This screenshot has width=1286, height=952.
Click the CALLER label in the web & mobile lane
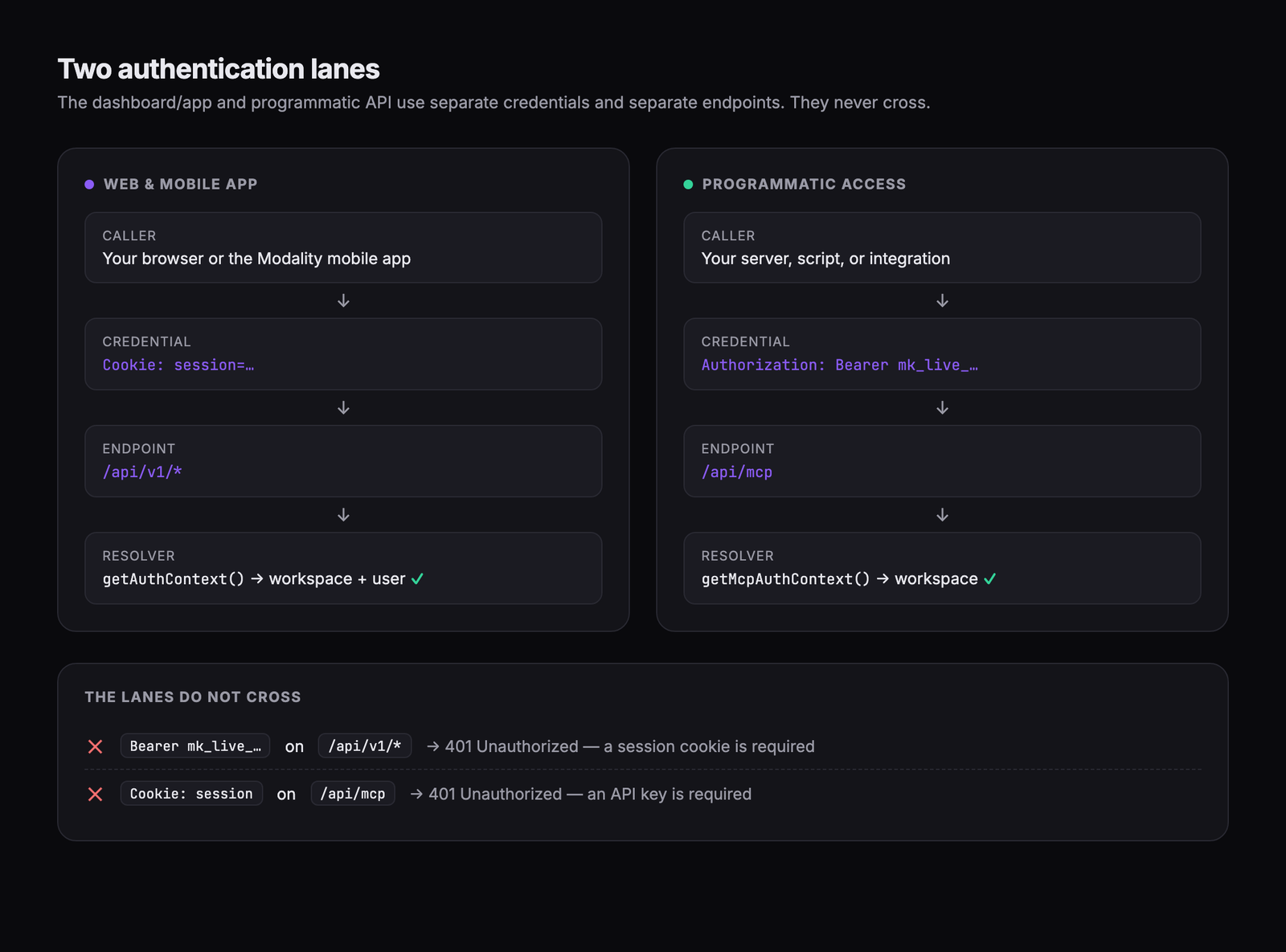(129, 235)
